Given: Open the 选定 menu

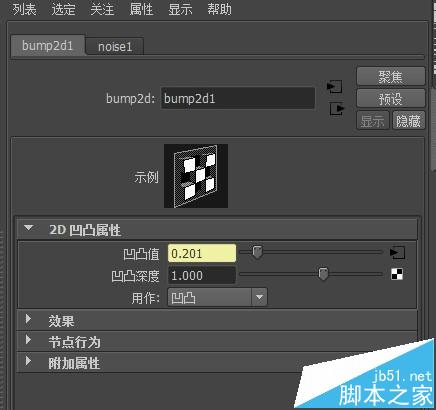Looking at the screenshot, I should tap(63, 9).
